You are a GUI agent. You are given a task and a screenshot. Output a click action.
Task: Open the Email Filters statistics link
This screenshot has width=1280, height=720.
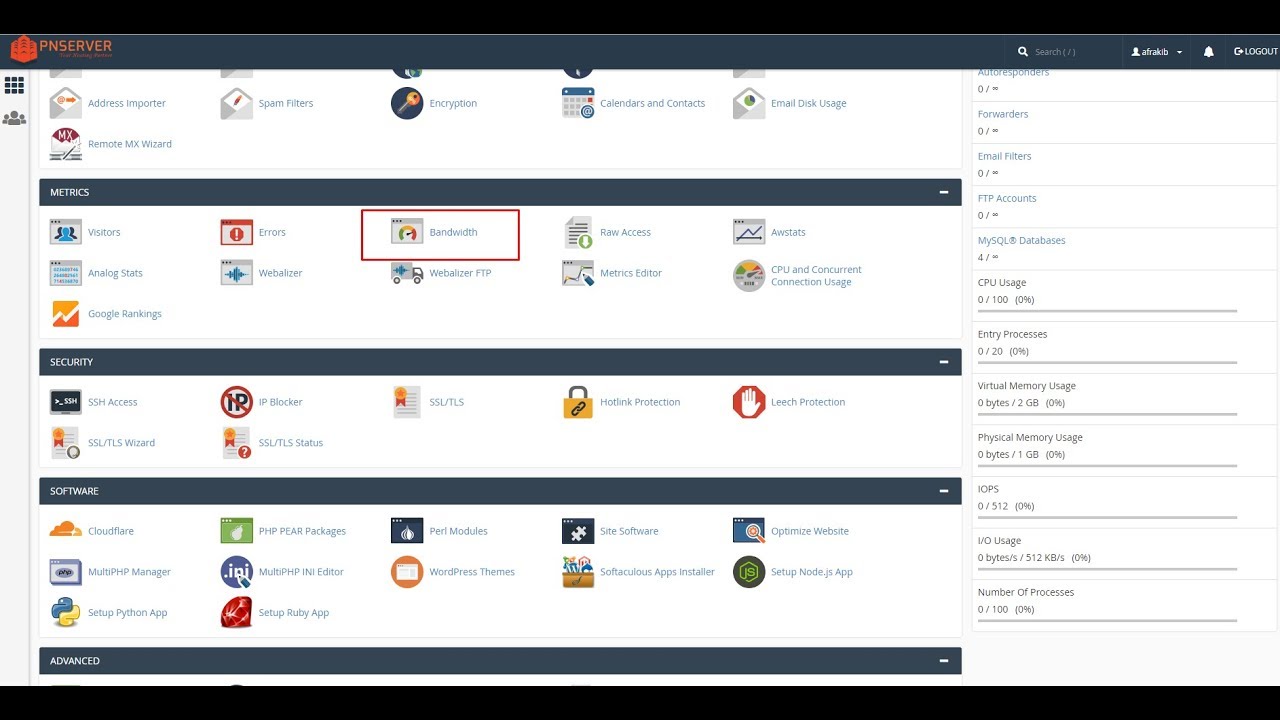click(x=1004, y=156)
